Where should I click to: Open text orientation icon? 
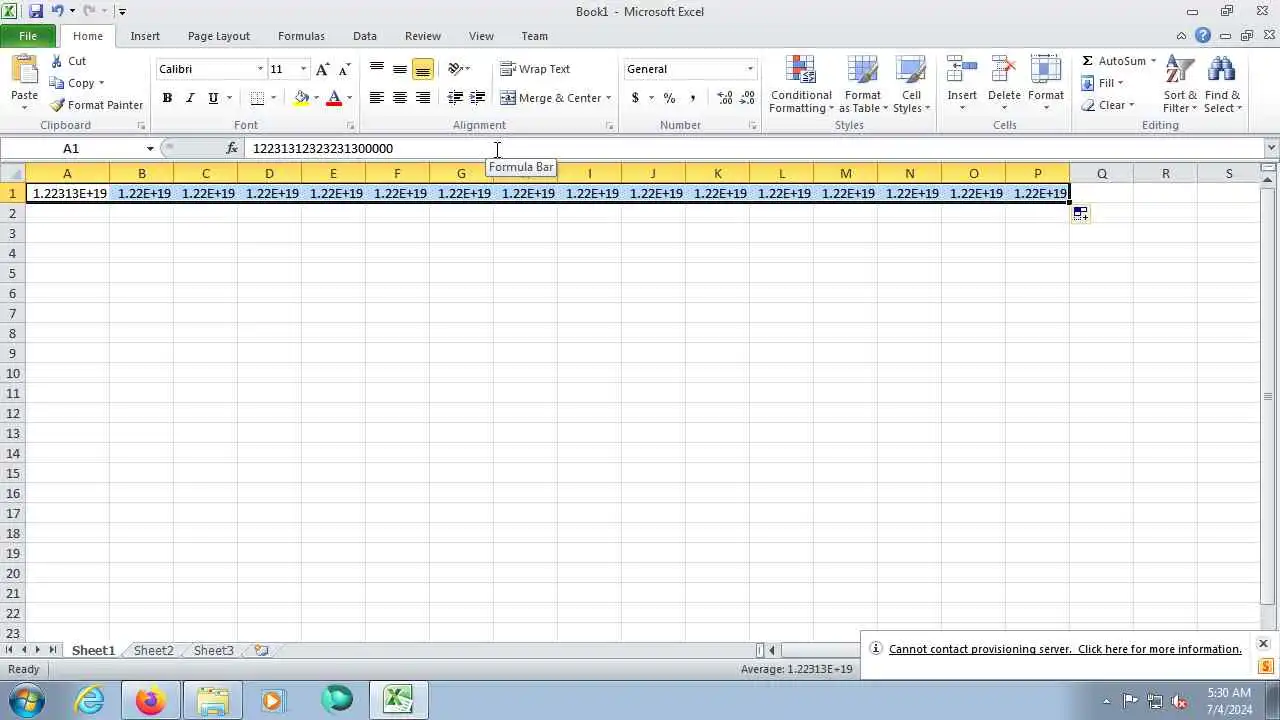(x=455, y=69)
